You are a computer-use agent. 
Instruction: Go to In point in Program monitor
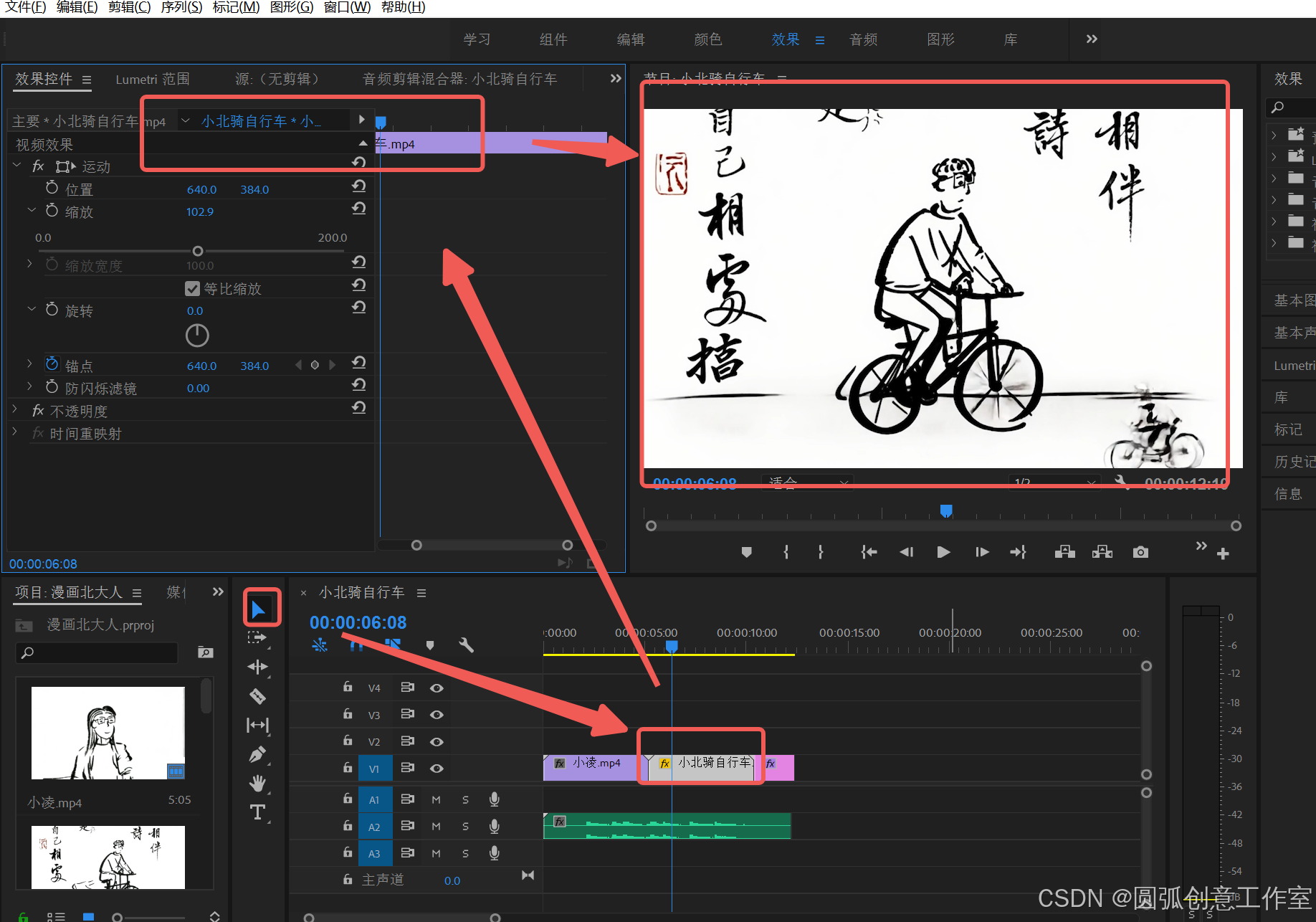coord(869,552)
